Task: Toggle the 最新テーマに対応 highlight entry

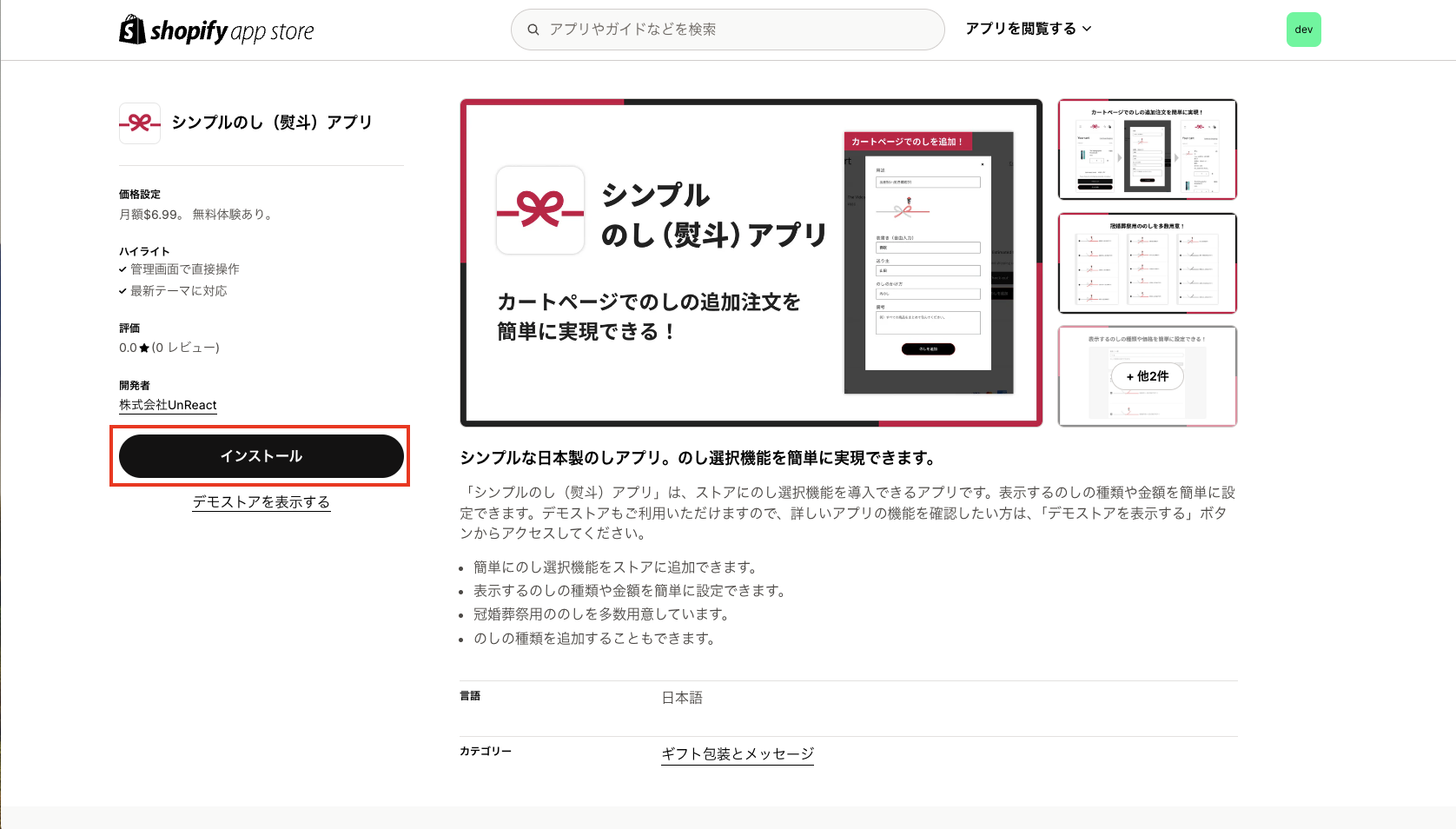Action: click(x=178, y=290)
